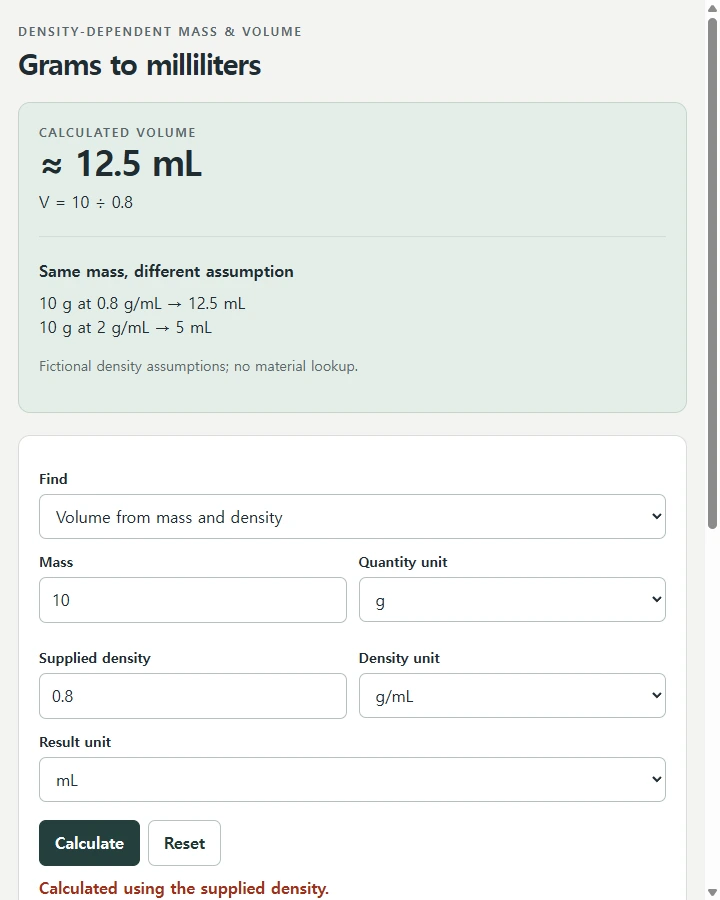
Task: Click the 10 g at 2 g/mL comparison line
Action: click(x=125, y=328)
